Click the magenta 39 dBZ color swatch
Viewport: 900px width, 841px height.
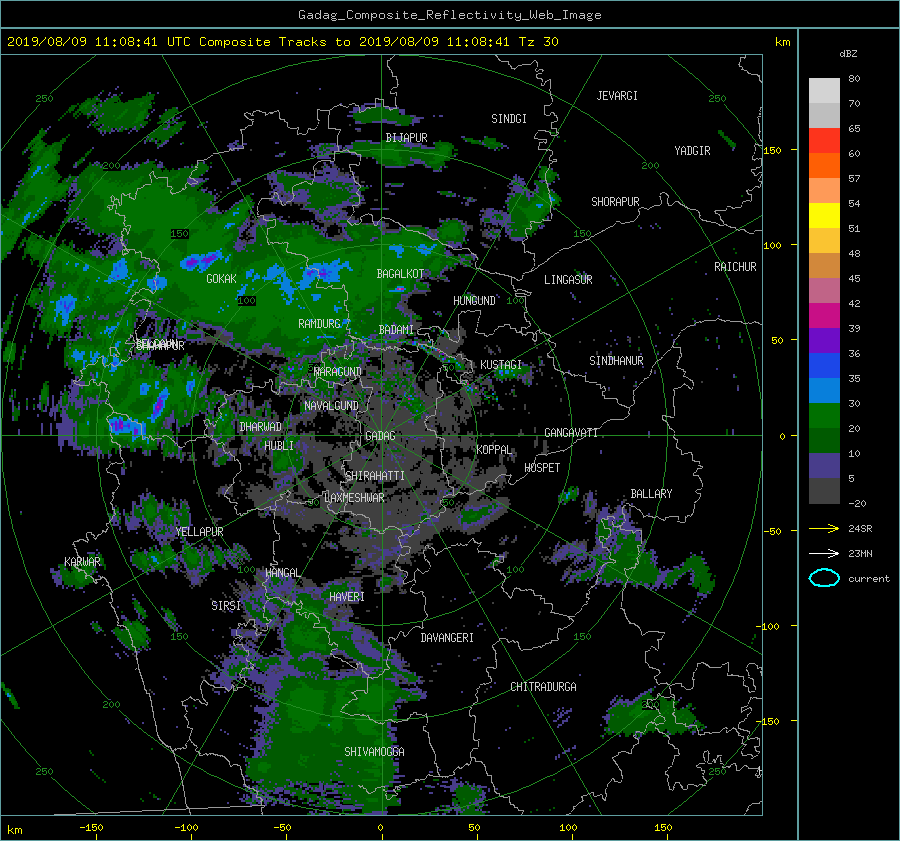coord(824,315)
